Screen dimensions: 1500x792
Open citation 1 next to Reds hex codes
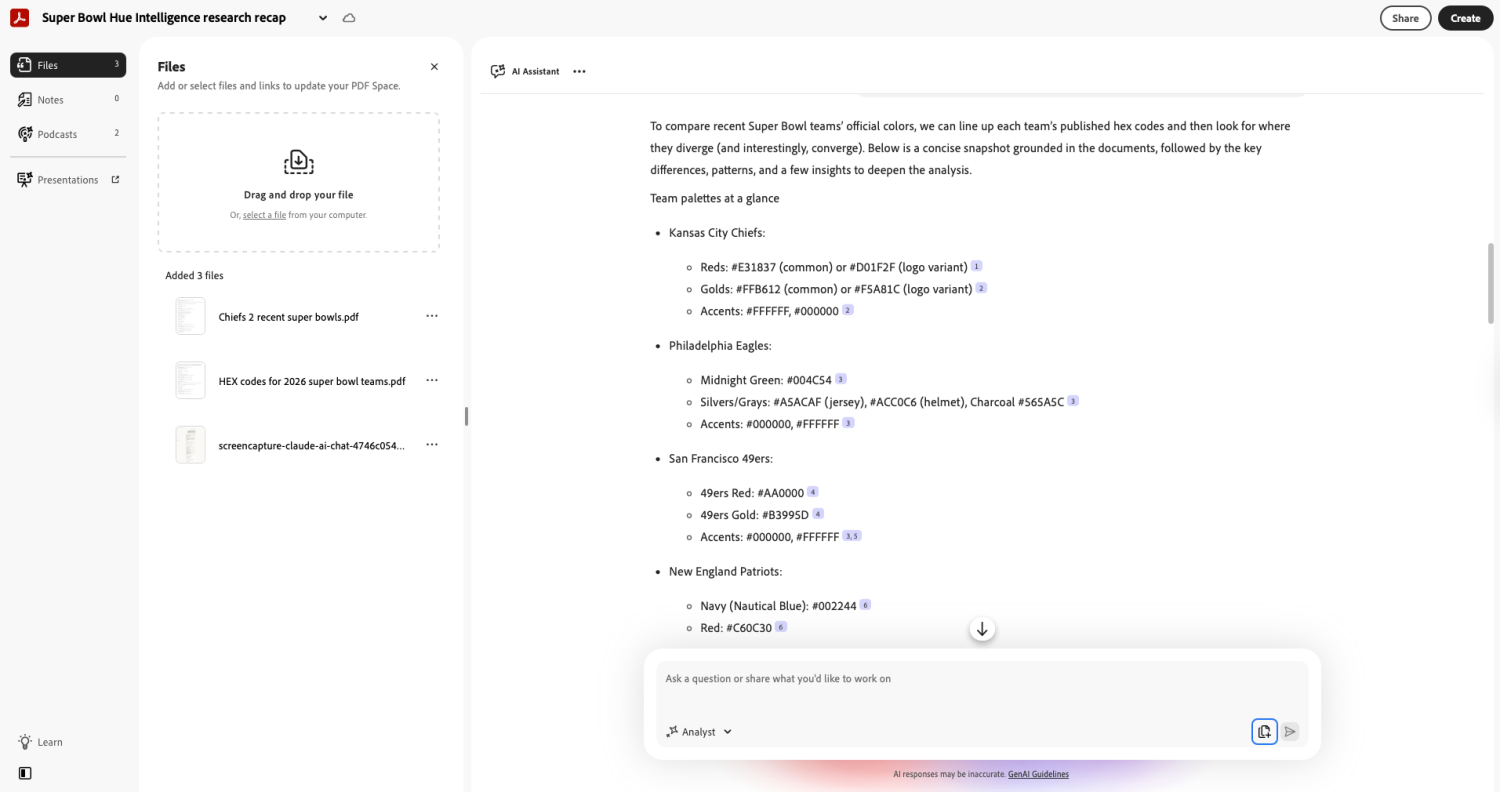pos(977,266)
